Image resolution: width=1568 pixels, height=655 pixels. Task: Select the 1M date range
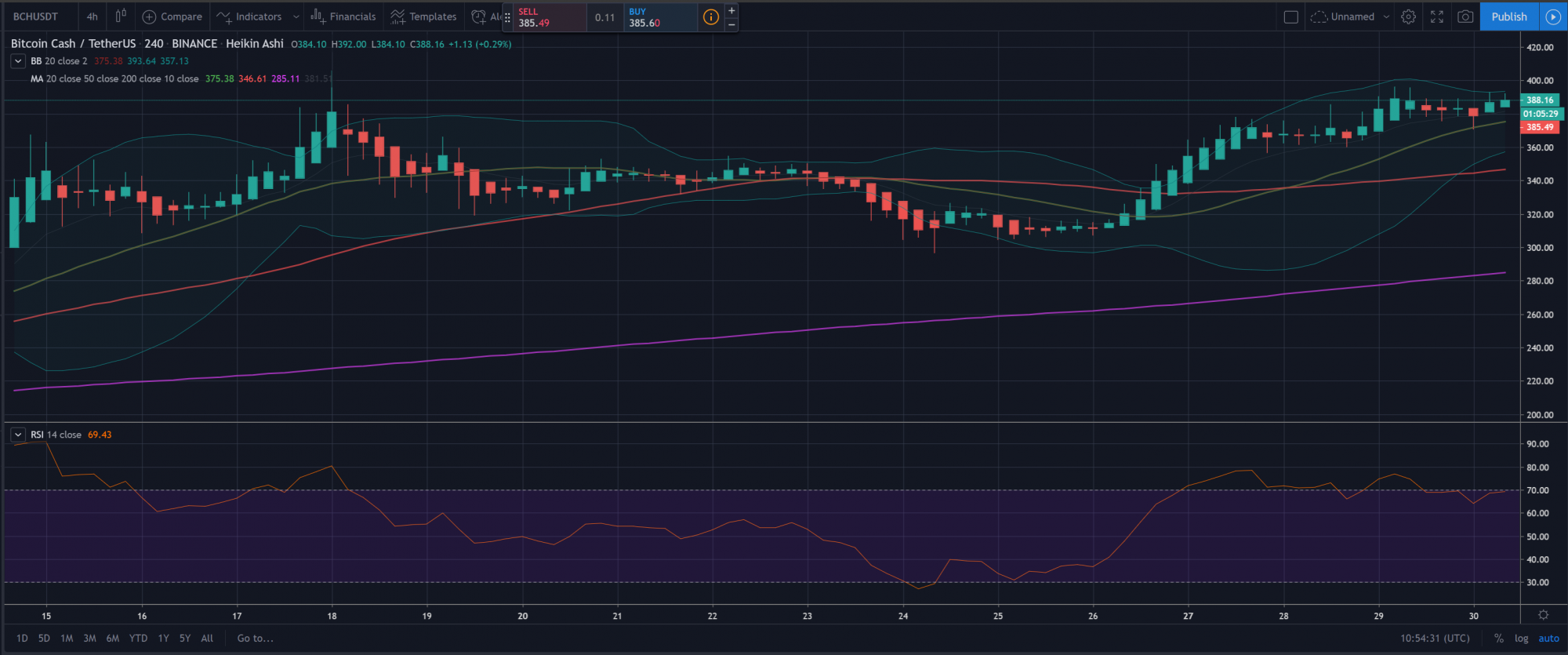click(67, 639)
